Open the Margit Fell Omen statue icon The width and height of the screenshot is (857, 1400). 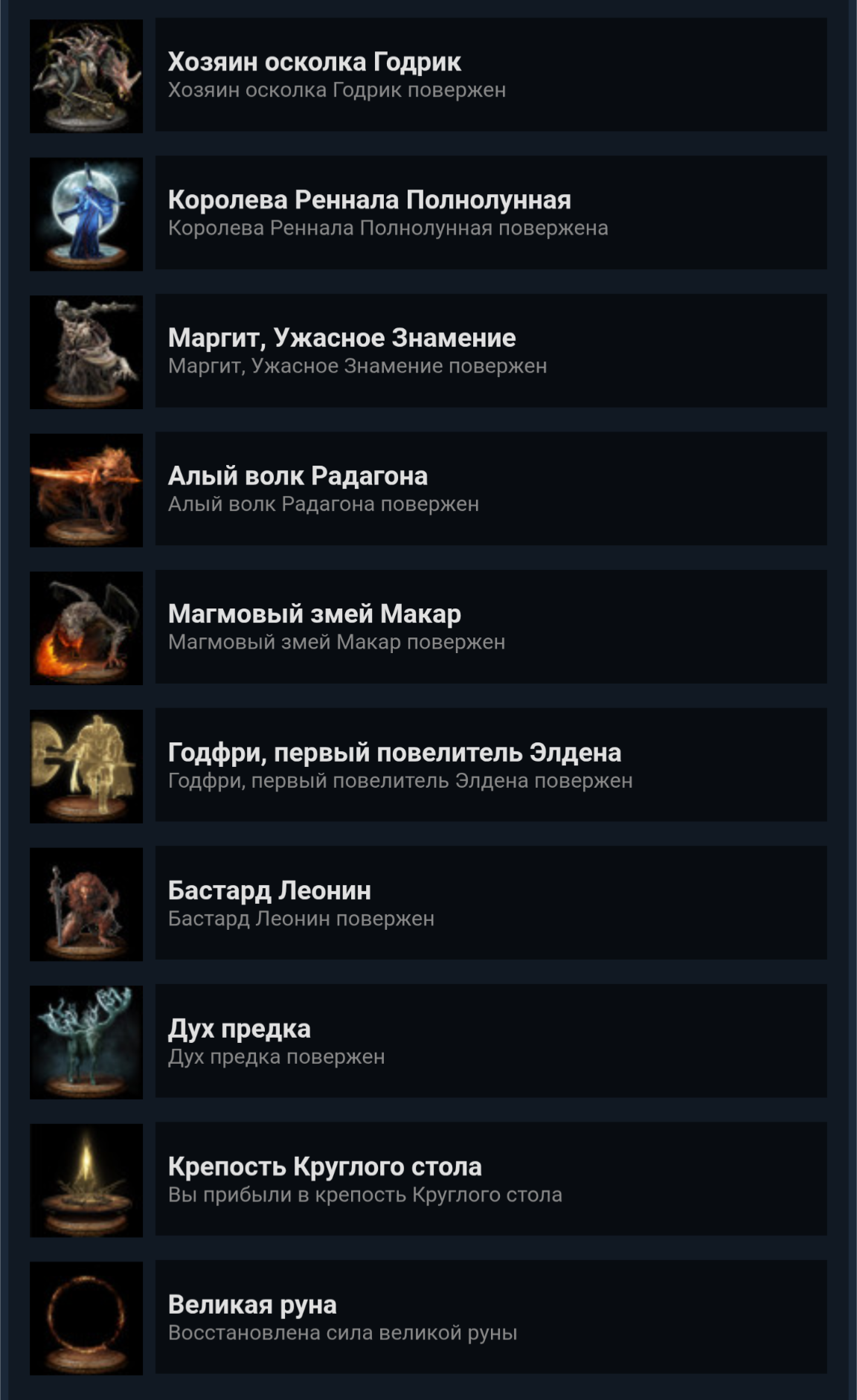point(86,352)
